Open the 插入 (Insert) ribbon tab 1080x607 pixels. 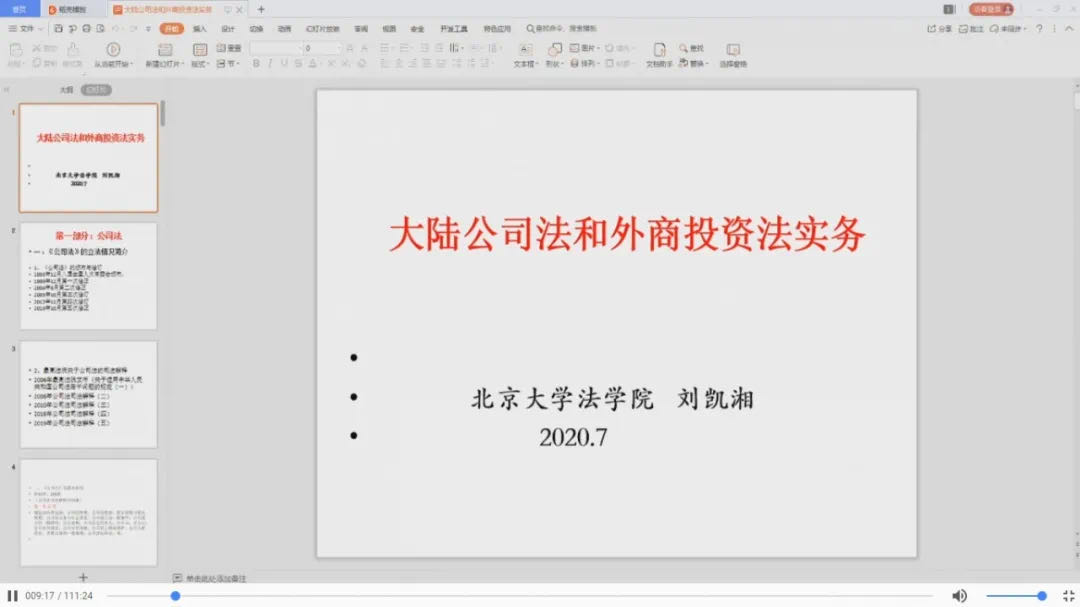(200, 29)
